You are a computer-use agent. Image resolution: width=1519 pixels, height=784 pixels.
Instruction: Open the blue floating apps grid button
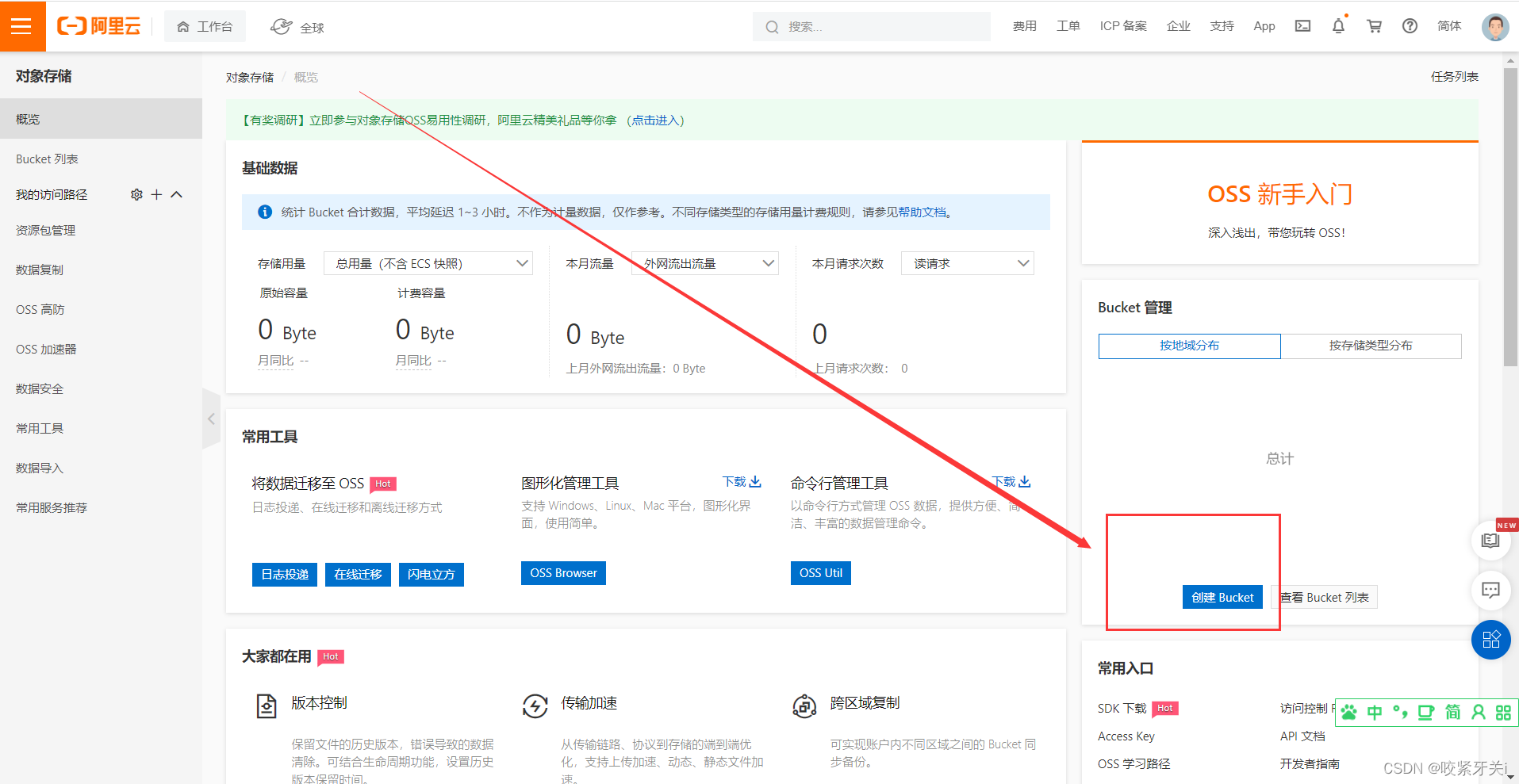1490,640
